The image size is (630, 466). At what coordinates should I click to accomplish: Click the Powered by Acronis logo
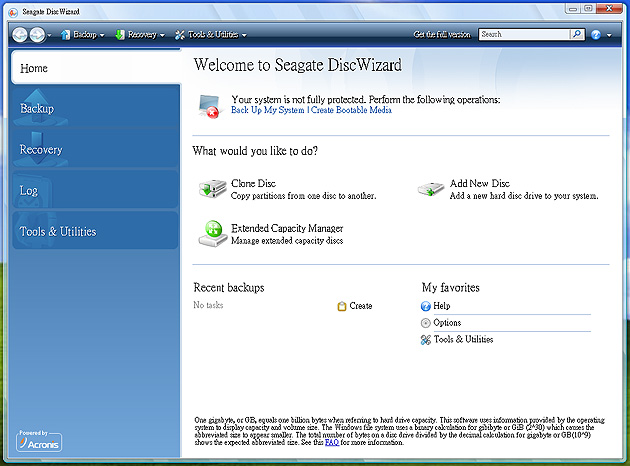pos(39,441)
